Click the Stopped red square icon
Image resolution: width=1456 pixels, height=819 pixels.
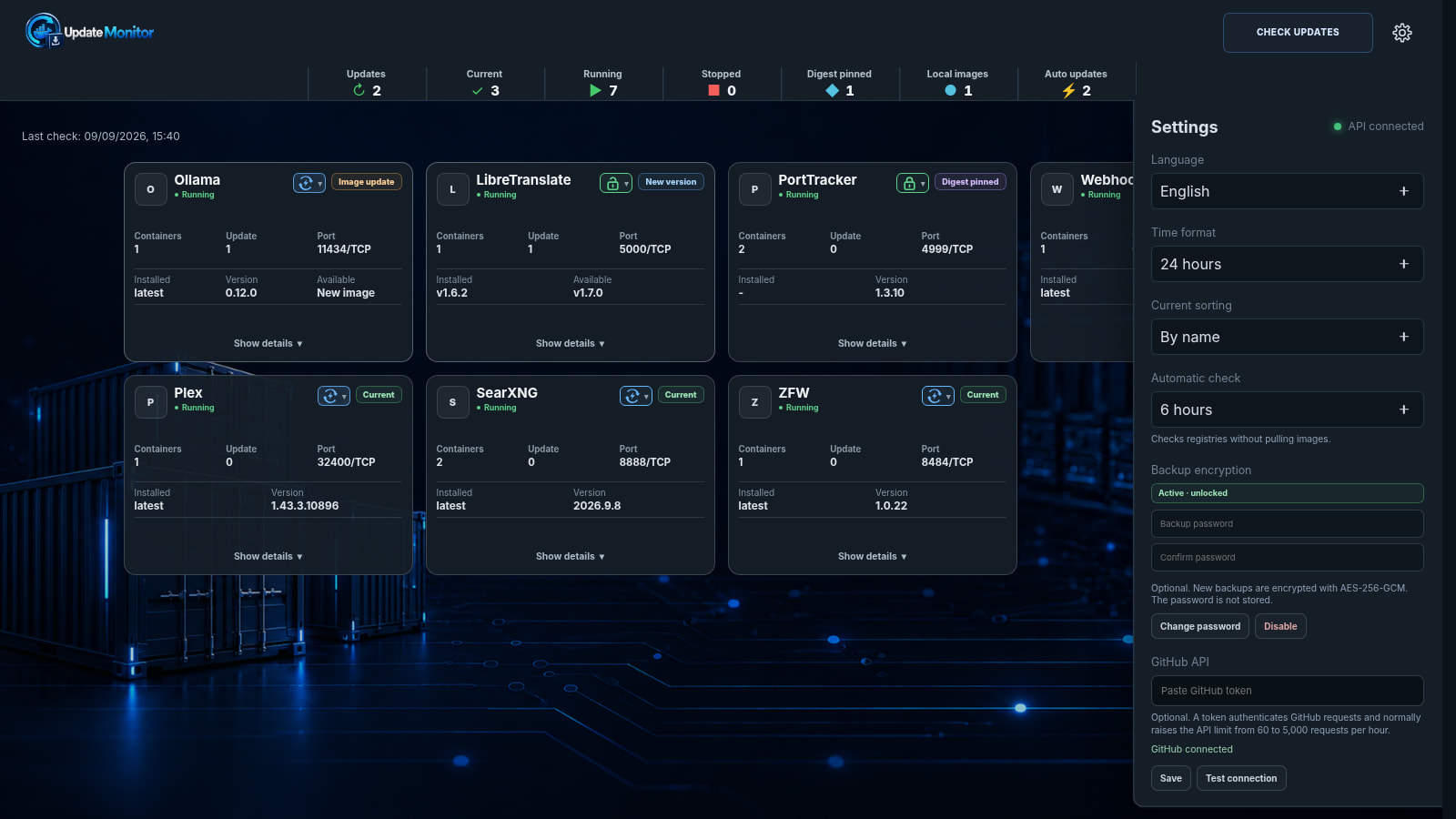pyautogui.click(x=713, y=90)
